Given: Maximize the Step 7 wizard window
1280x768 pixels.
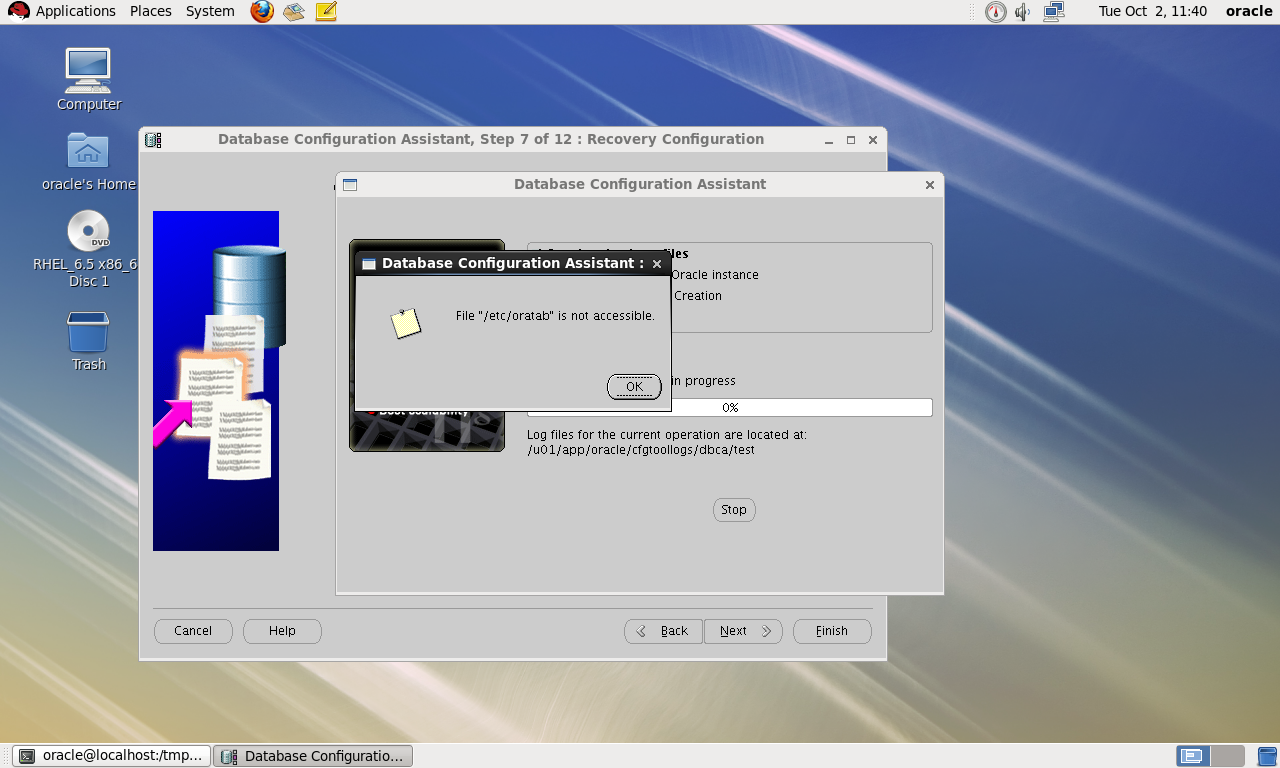Looking at the screenshot, I should tap(851, 140).
